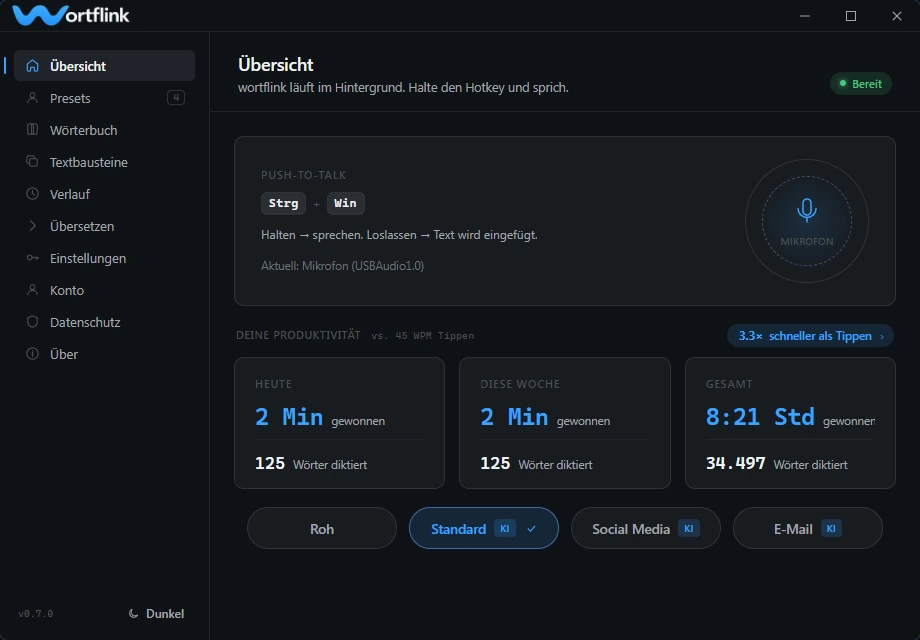Viewport: 920px width, 640px height.
Task: Select the E-Mail preset
Action: [x=807, y=529]
